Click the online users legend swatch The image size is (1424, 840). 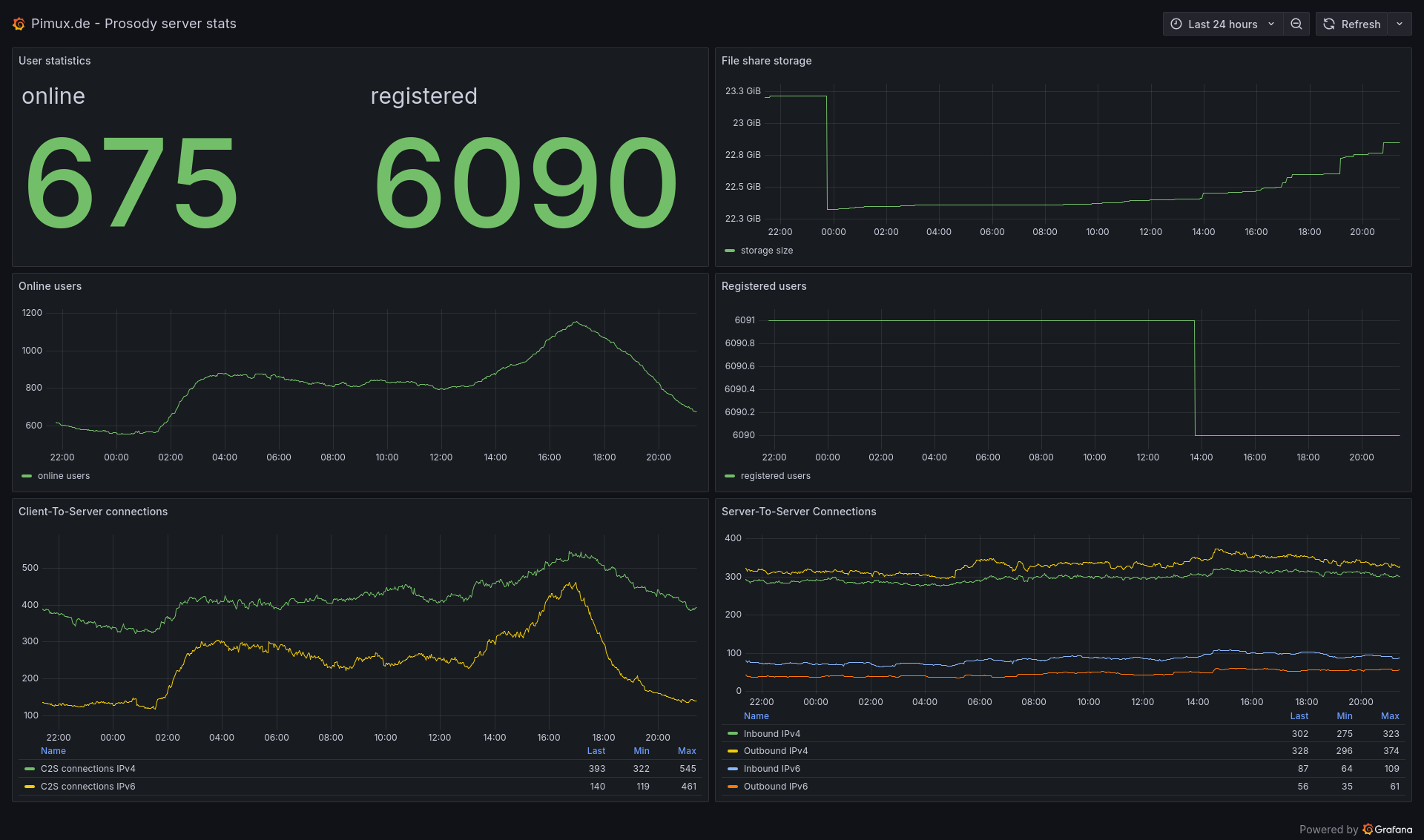pos(27,476)
